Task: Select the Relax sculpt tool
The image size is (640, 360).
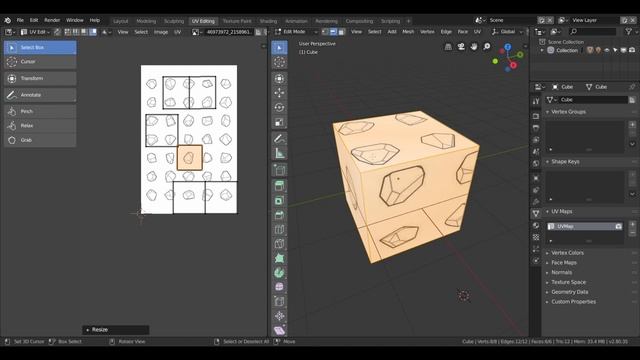Action: point(40,126)
